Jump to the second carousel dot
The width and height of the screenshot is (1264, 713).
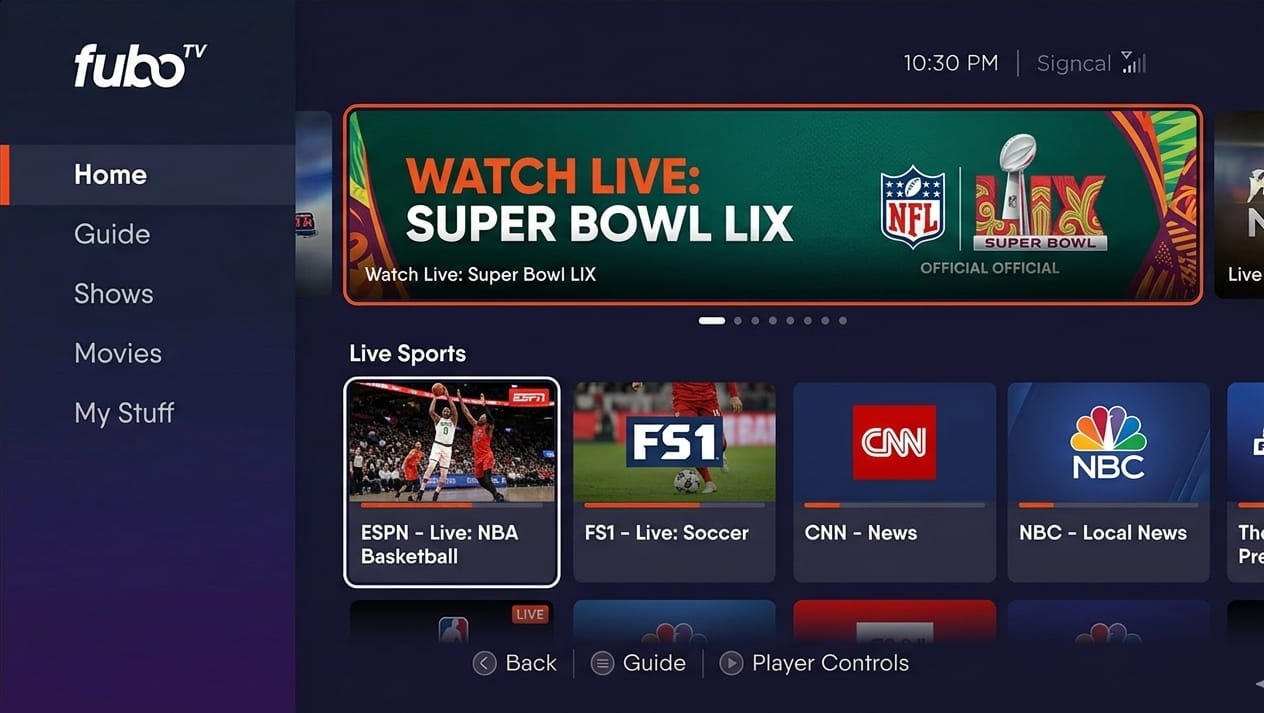point(738,321)
